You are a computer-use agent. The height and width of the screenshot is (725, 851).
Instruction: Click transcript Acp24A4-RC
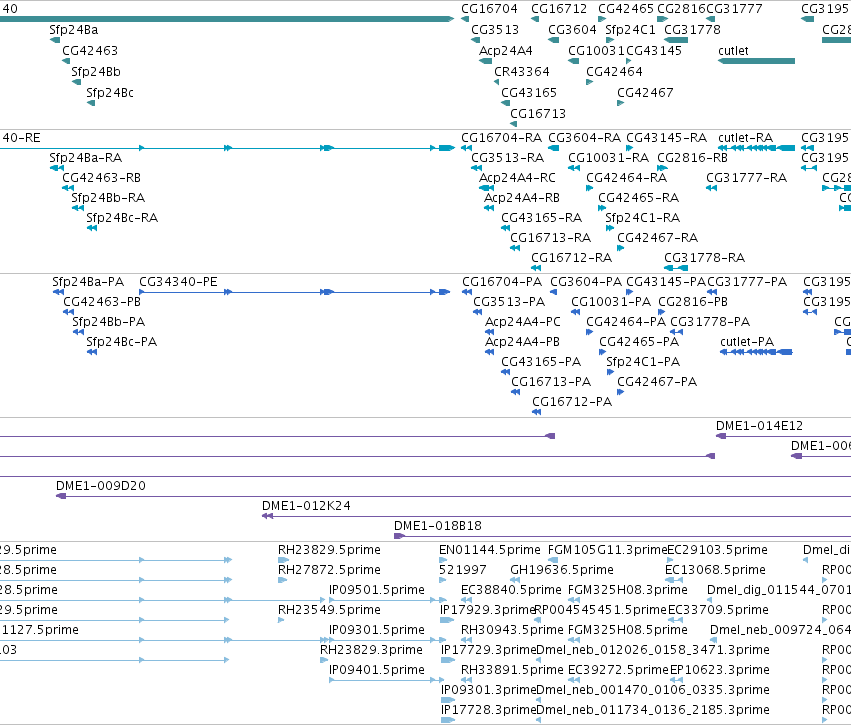click(x=517, y=178)
